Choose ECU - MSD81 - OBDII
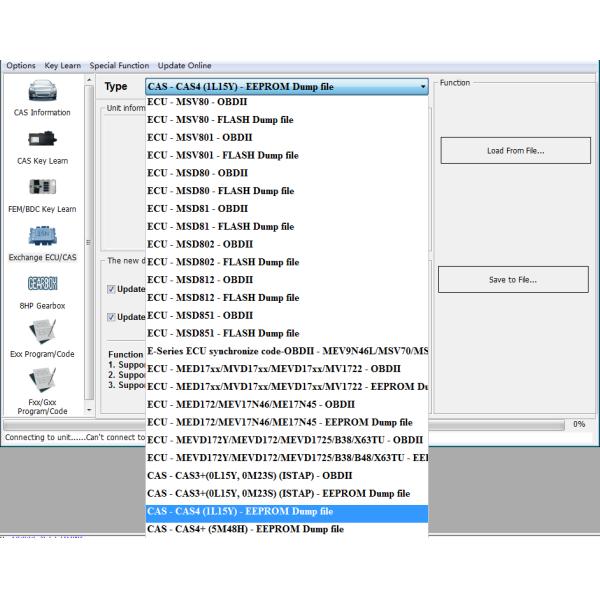 click(x=287, y=209)
